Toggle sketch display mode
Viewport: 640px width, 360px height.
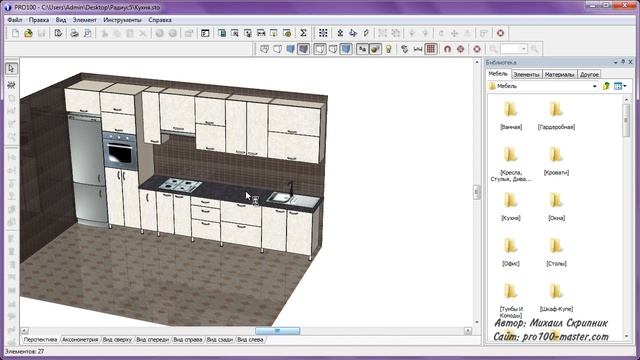pyautogui.click(x=278, y=49)
